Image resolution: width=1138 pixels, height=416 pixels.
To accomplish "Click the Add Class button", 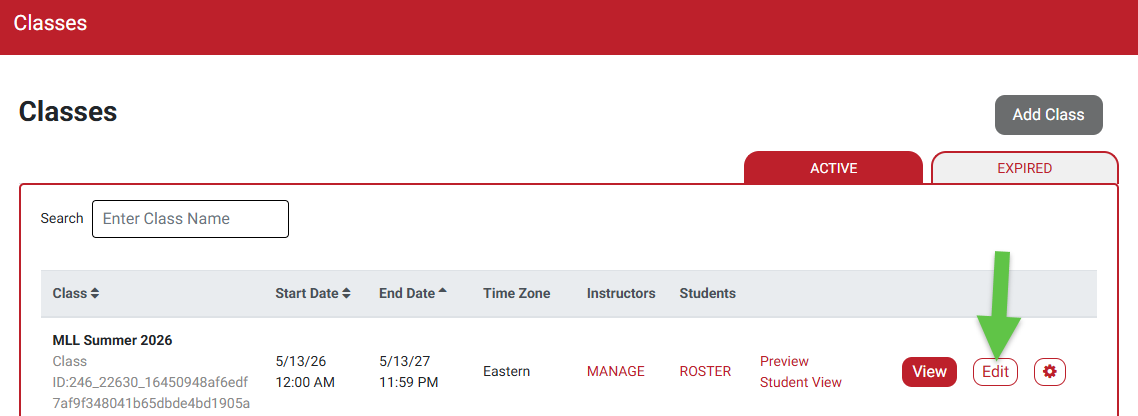I will tap(1048, 115).
